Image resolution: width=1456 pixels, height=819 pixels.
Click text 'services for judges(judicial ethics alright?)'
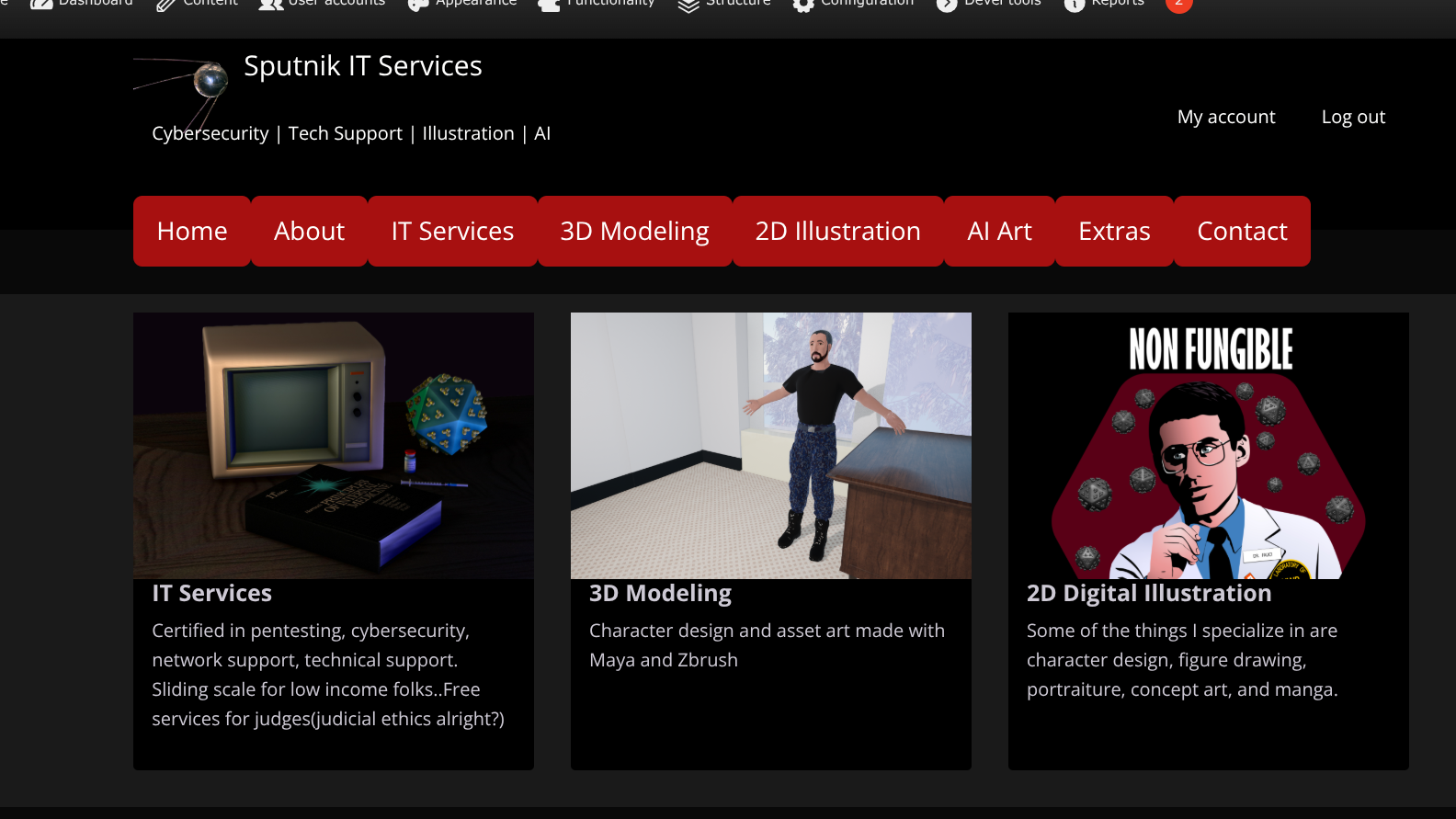tap(328, 719)
